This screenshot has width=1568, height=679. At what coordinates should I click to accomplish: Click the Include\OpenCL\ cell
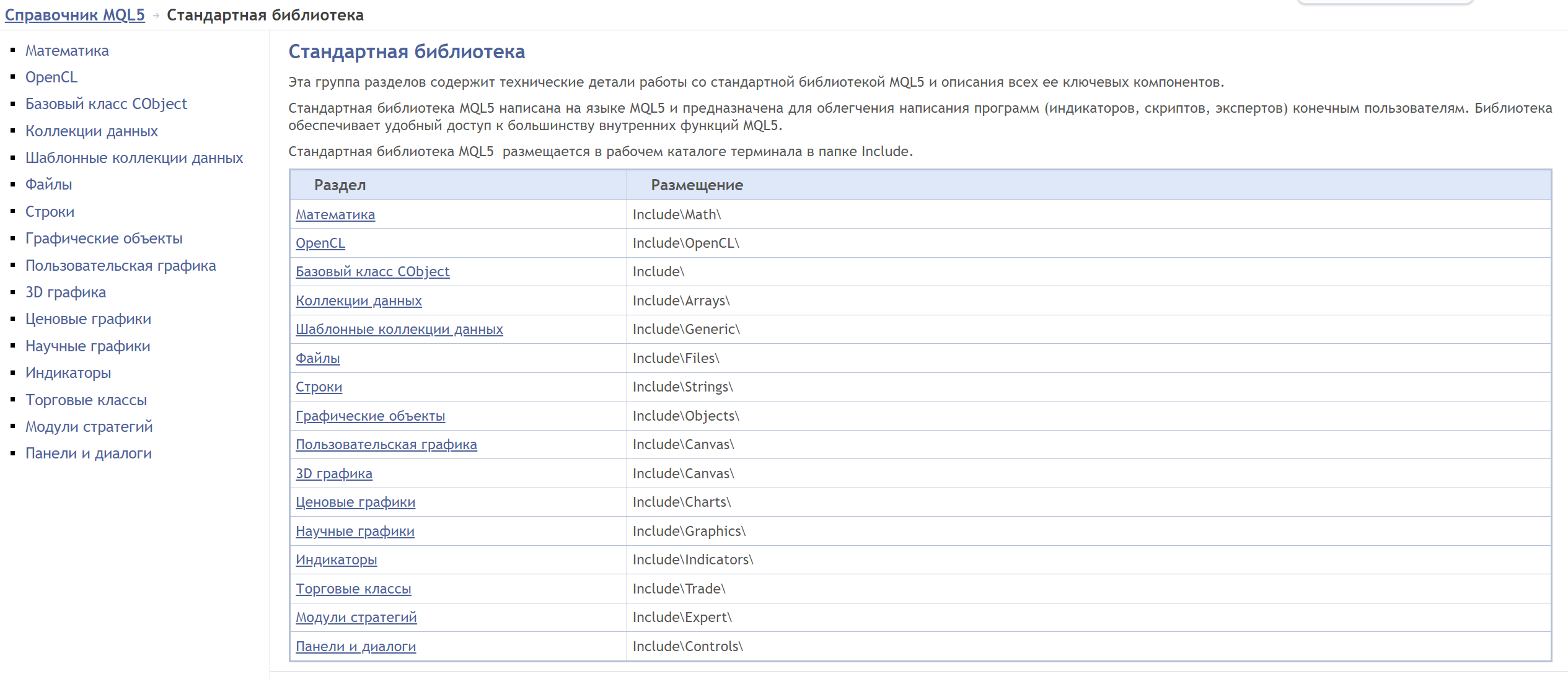(1089, 243)
